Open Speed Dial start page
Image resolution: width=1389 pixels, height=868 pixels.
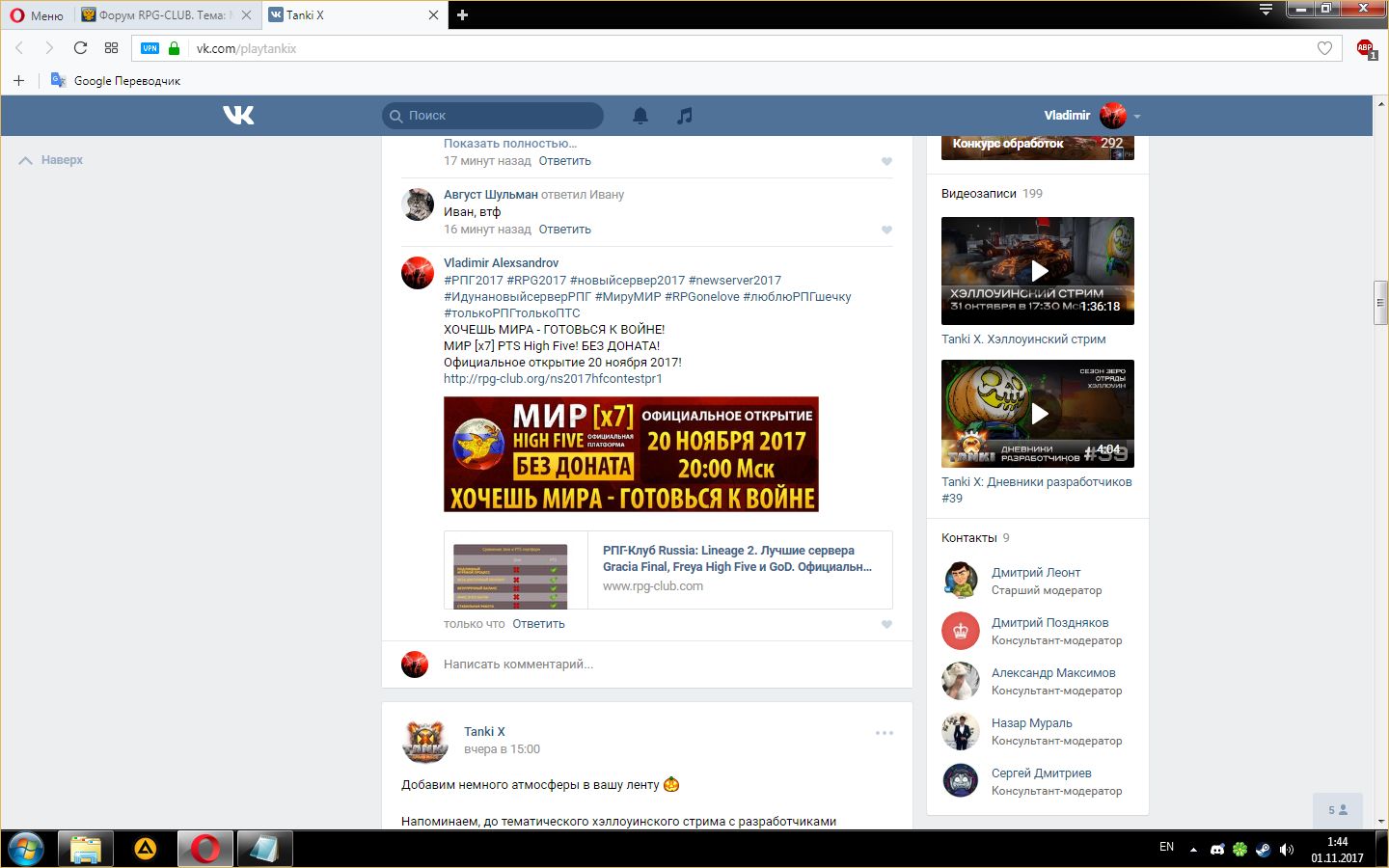pyautogui.click(x=111, y=48)
